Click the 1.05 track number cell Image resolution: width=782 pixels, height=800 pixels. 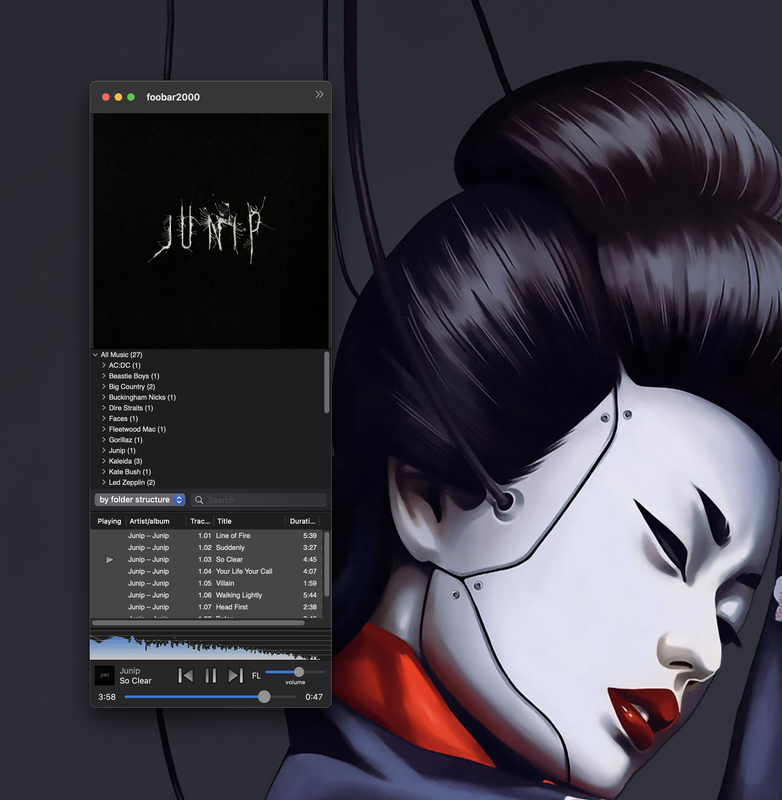click(205, 583)
